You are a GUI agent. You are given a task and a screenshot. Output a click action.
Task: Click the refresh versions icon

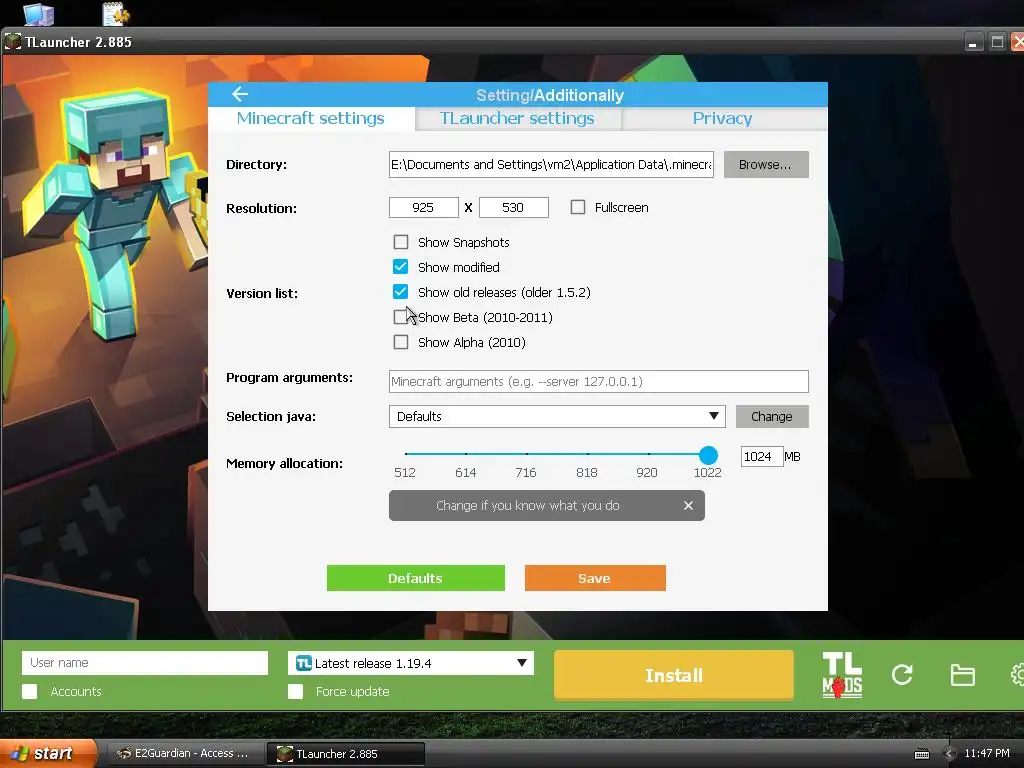(x=902, y=675)
